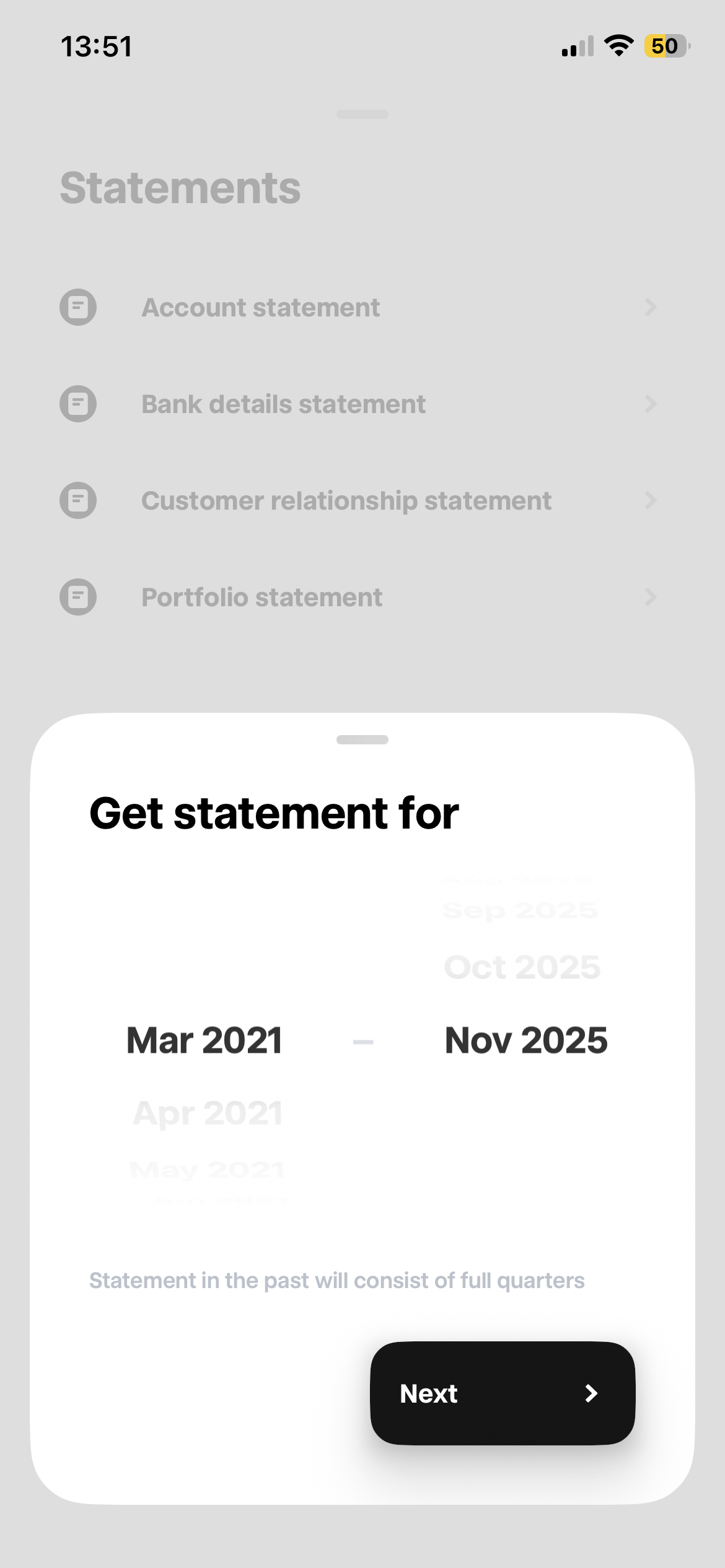Grab the bottom sheet drag handle

click(x=362, y=739)
